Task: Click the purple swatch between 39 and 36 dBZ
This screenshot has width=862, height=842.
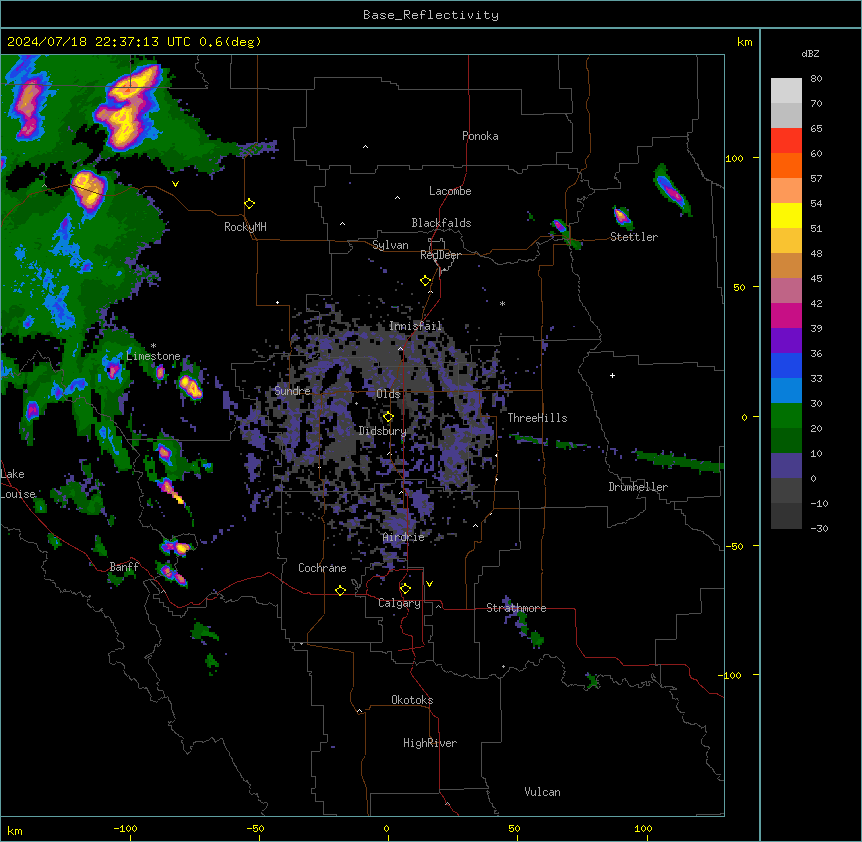Action: (786, 341)
